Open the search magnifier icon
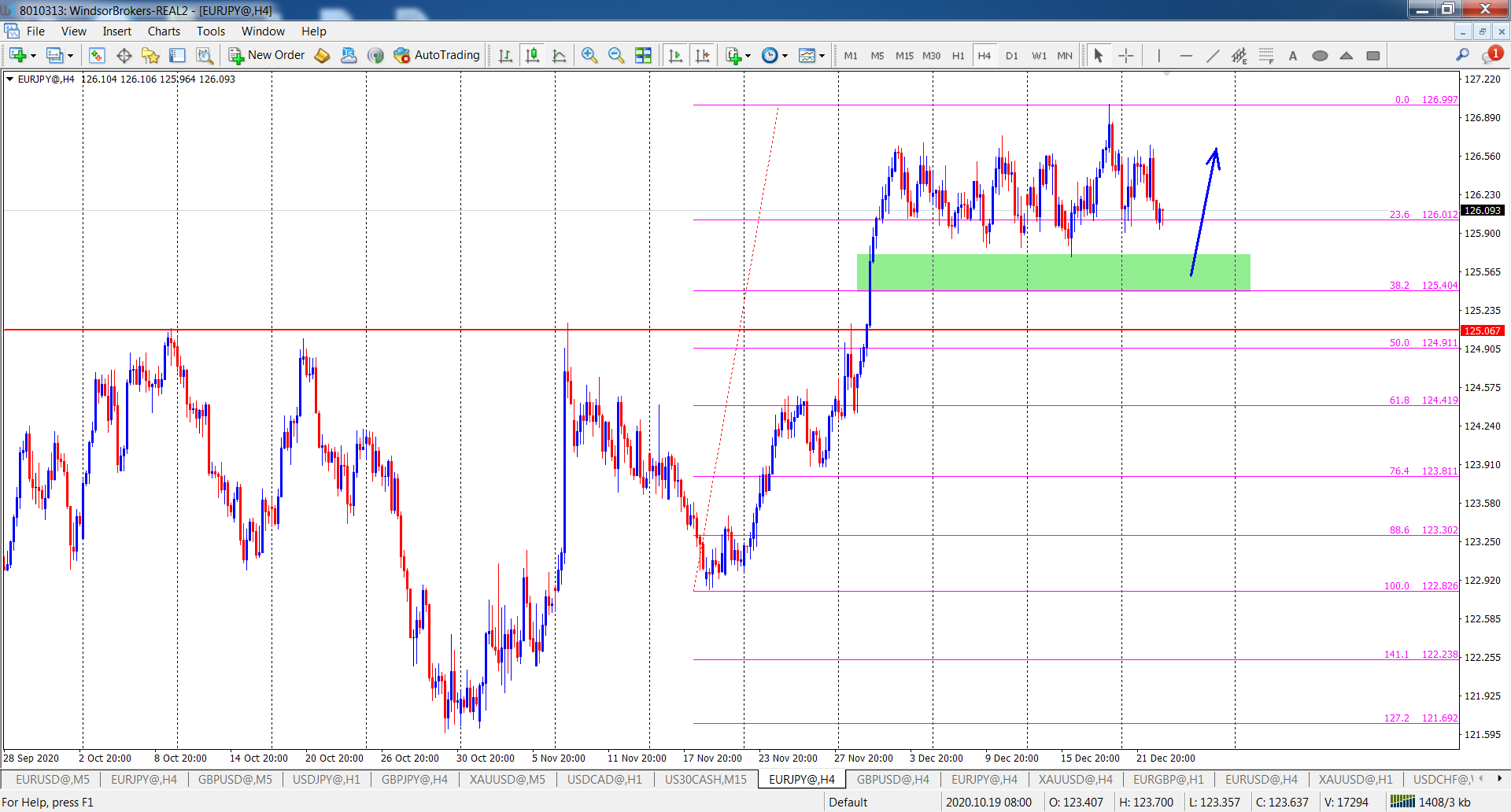1511x812 pixels. click(x=1462, y=55)
